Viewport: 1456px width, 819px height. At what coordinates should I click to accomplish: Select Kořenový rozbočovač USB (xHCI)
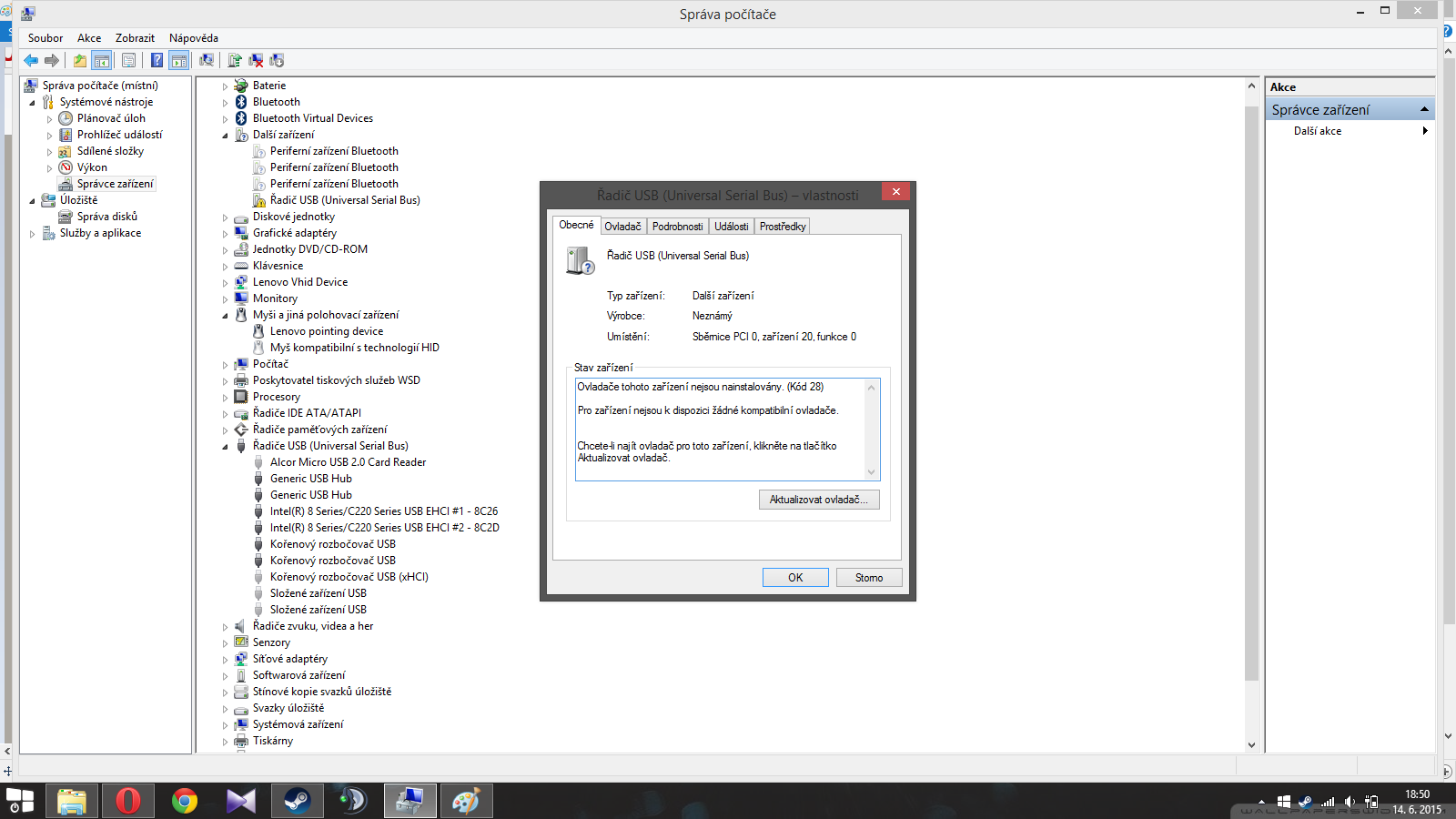(x=349, y=577)
